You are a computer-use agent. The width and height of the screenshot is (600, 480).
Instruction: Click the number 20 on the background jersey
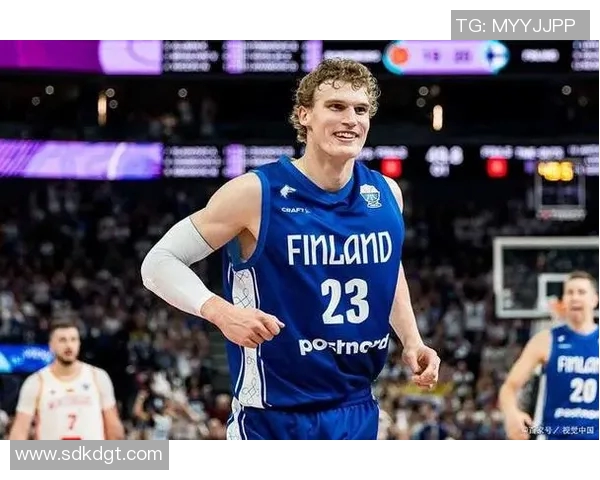click(x=583, y=390)
